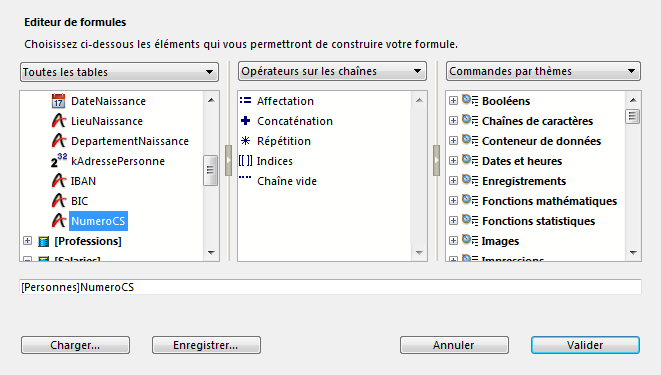This screenshot has height=375, width=661.
Task: Click the Affectation operator icon
Action: pos(245,101)
